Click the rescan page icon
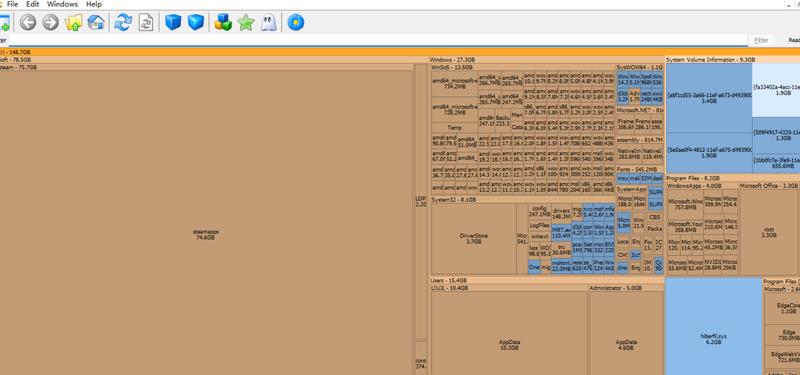Viewport: 800px width, 375px height. 146,22
